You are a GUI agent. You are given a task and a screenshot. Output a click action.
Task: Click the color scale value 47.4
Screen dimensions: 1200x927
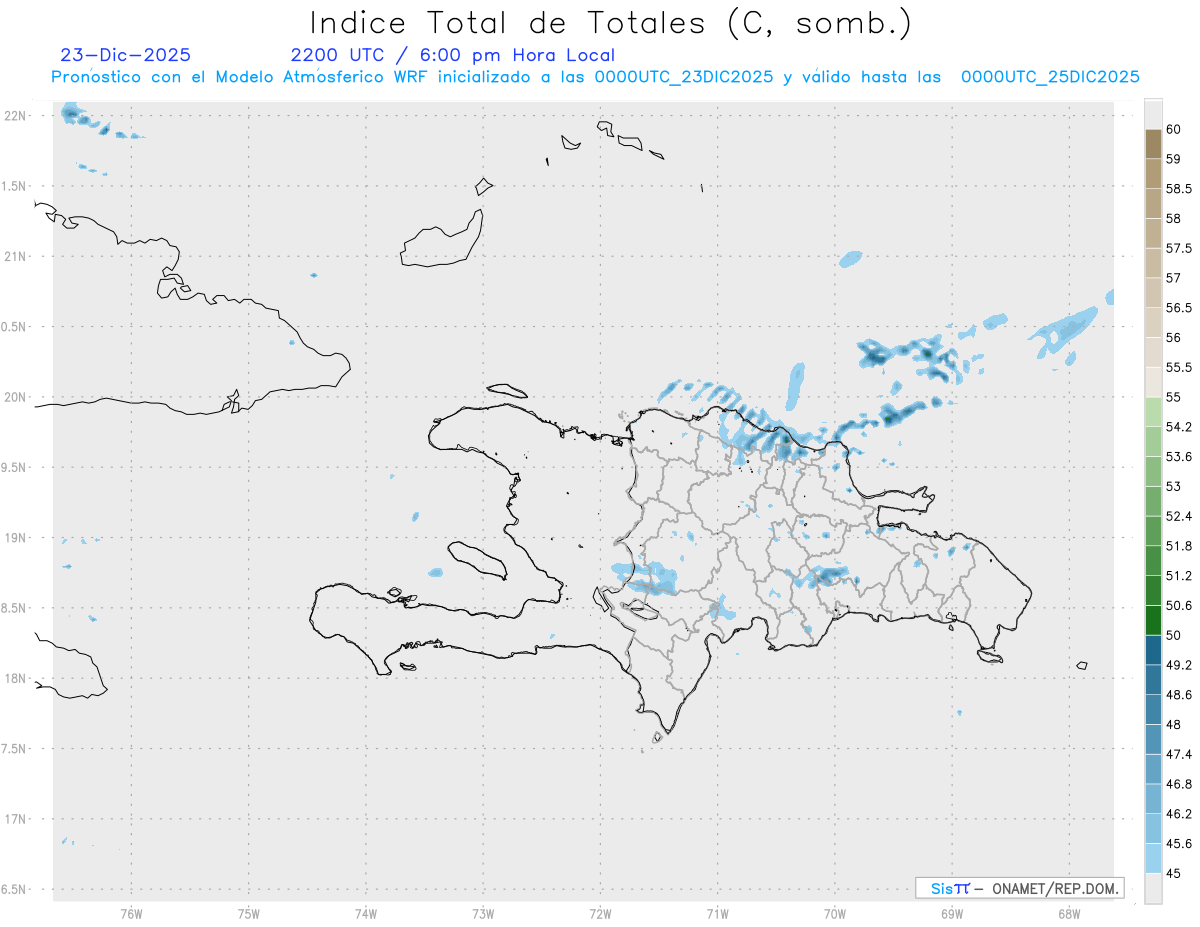(1178, 754)
